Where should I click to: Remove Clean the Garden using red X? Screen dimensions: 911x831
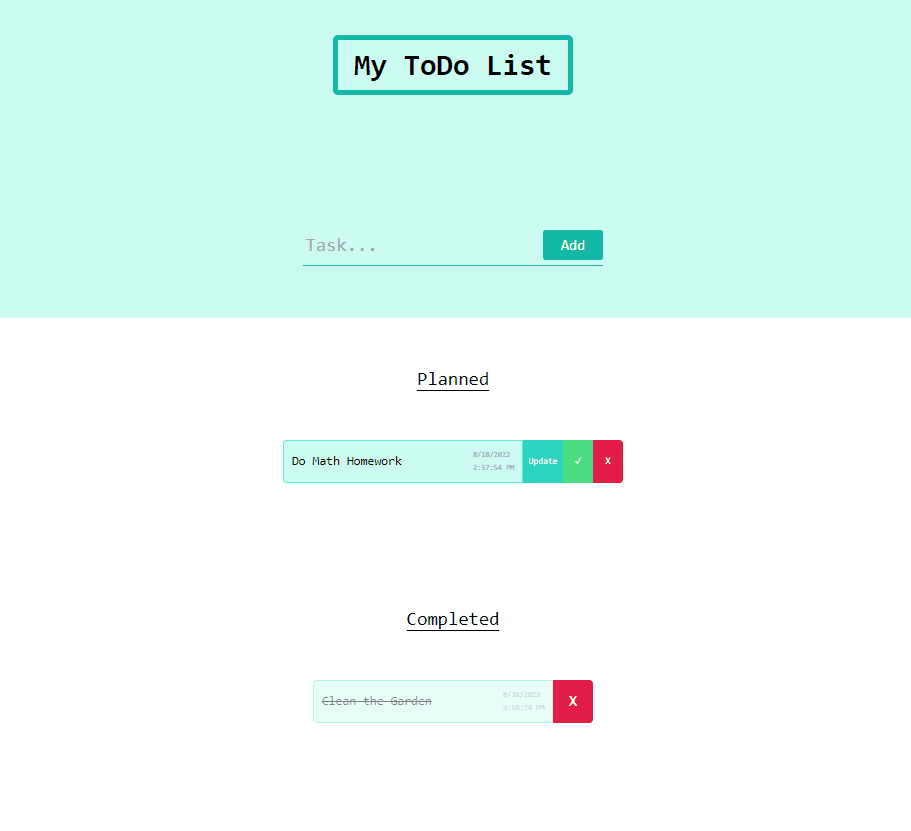point(572,701)
